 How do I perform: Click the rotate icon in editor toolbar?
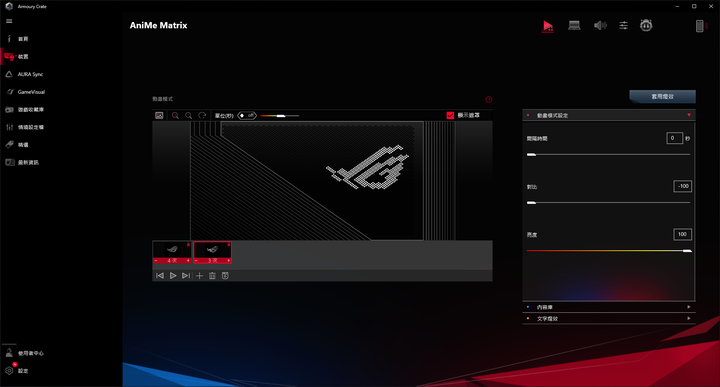202,116
